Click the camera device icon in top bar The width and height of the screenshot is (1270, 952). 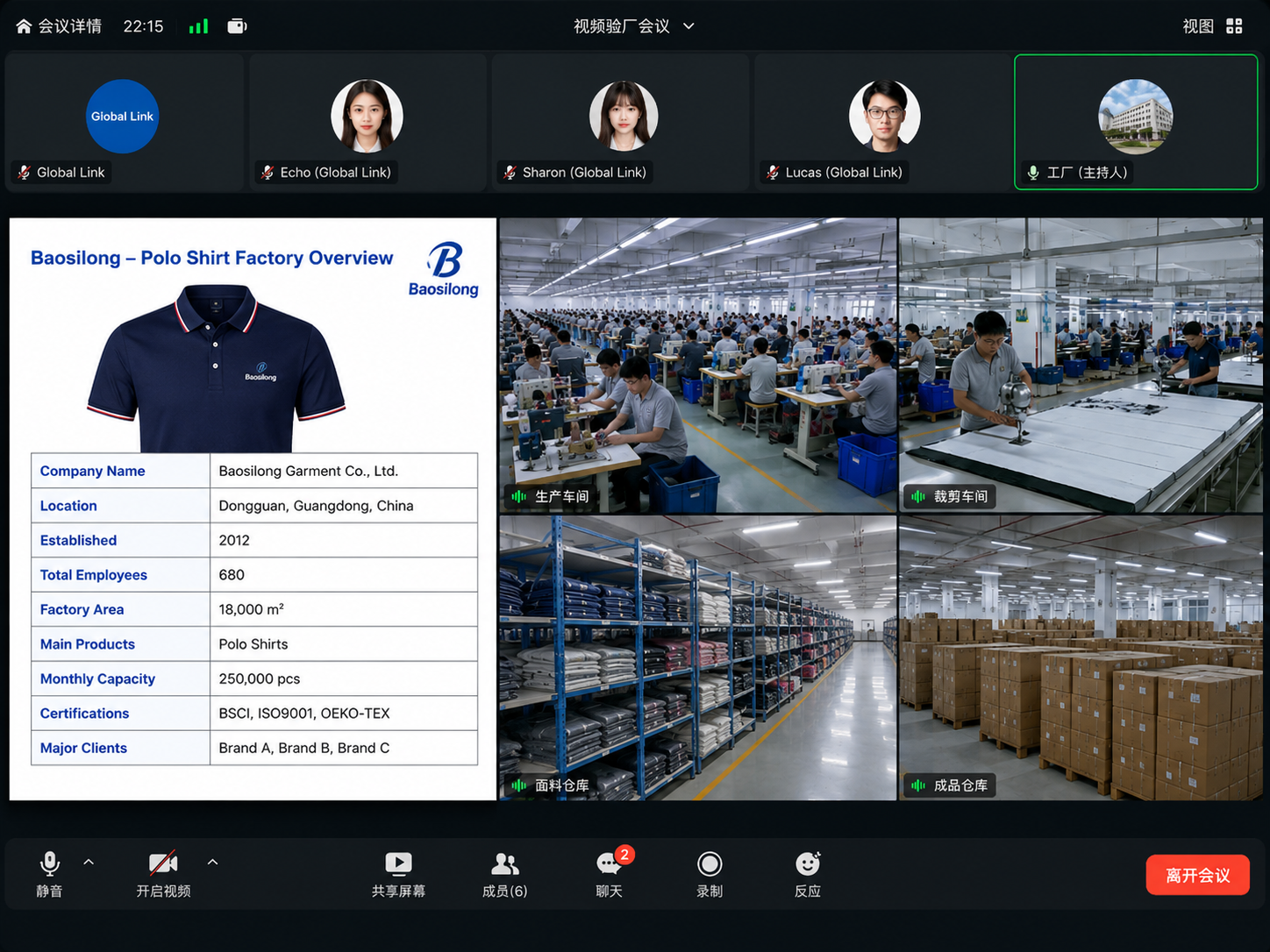click(237, 26)
